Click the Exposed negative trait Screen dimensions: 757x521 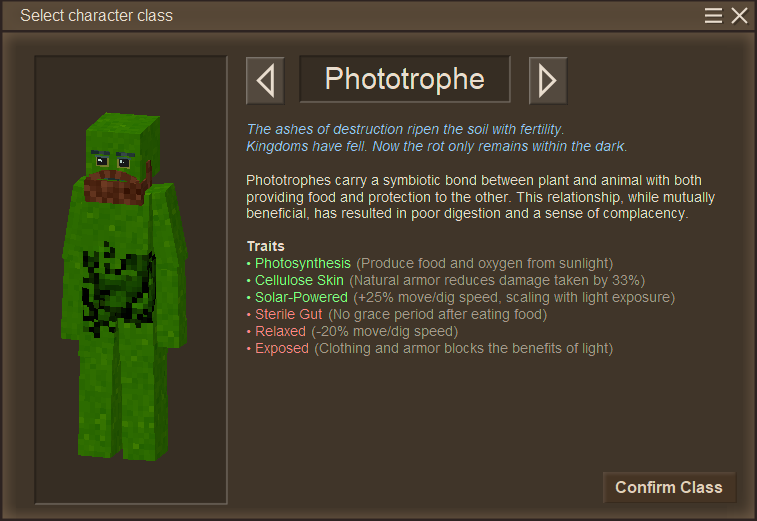point(282,348)
